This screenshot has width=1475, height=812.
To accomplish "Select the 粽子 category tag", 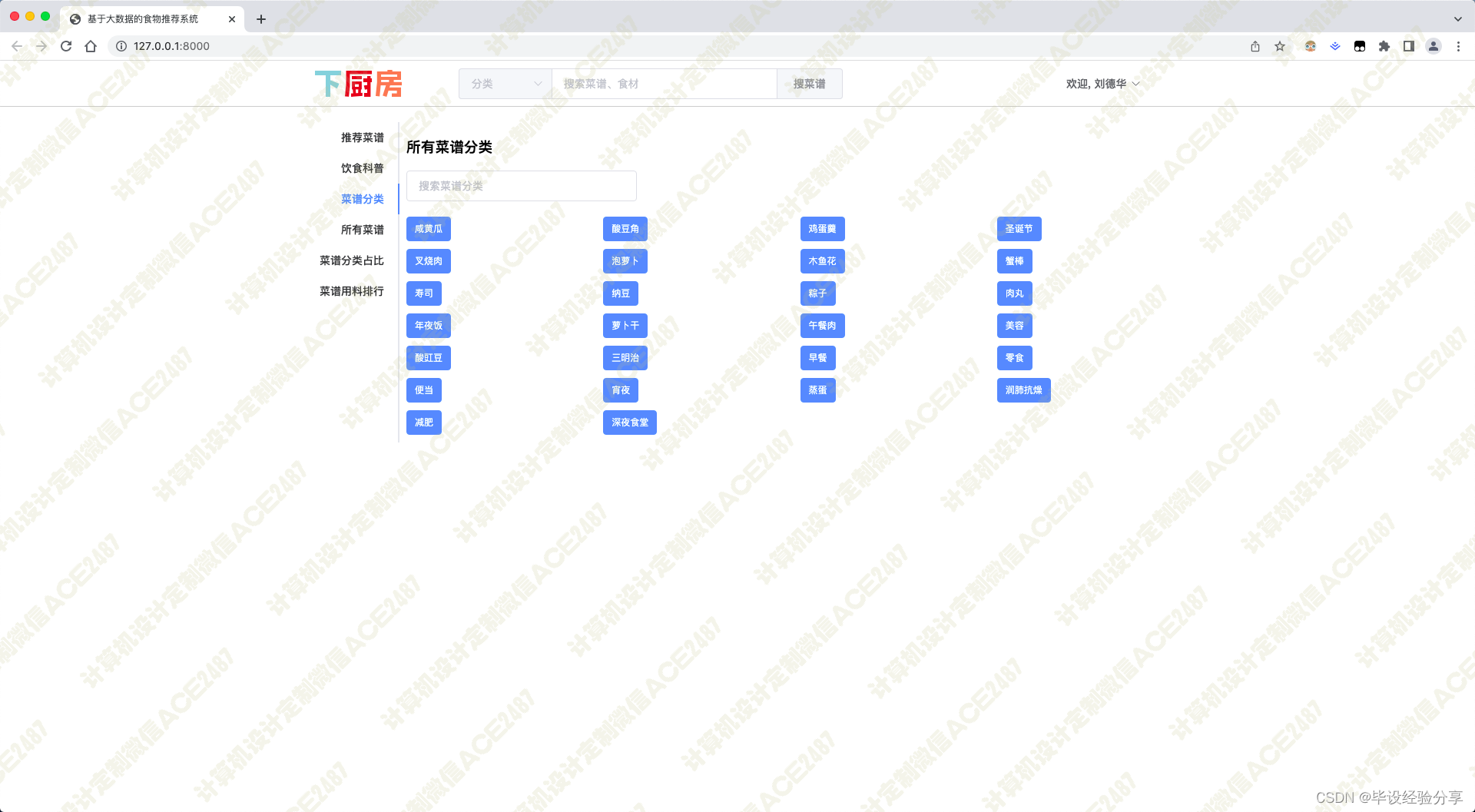I will [x=818, y=293].
